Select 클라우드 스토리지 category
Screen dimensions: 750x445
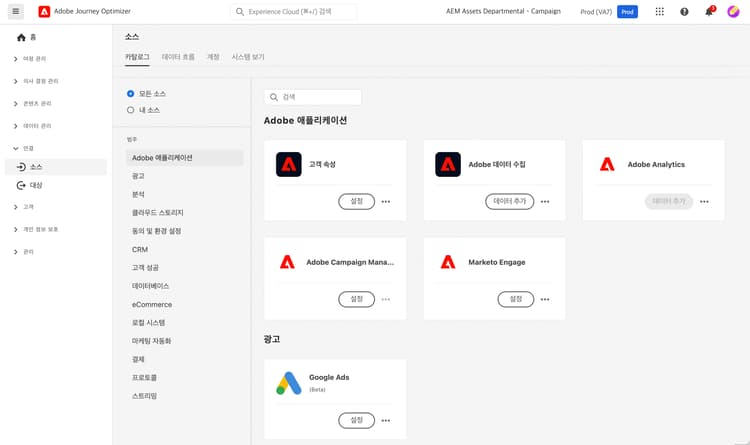(158, 212)
